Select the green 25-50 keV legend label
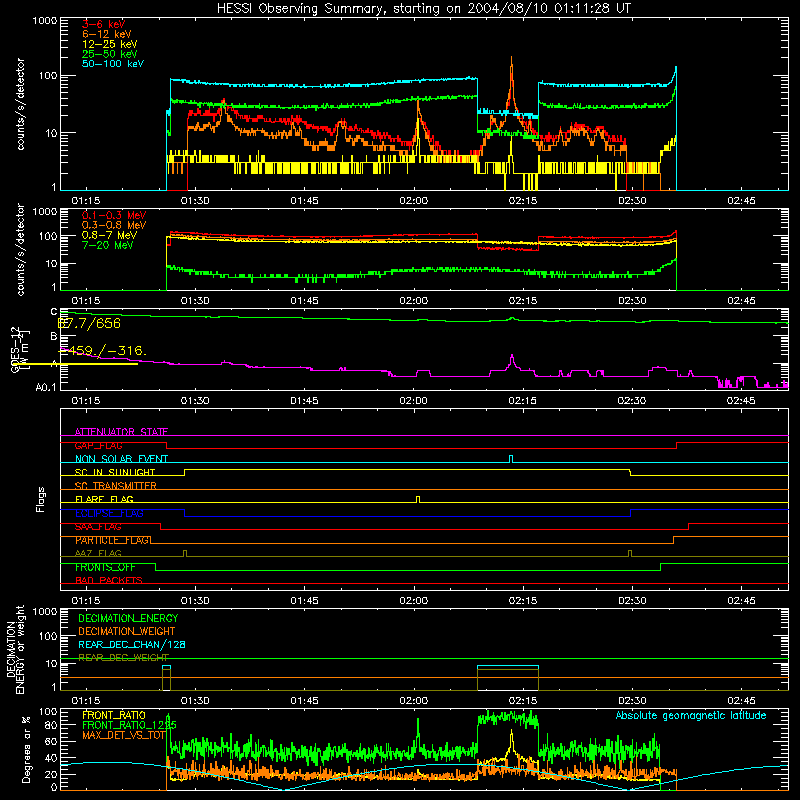Screen dimensions: 800x800 (x=110, y=54)
